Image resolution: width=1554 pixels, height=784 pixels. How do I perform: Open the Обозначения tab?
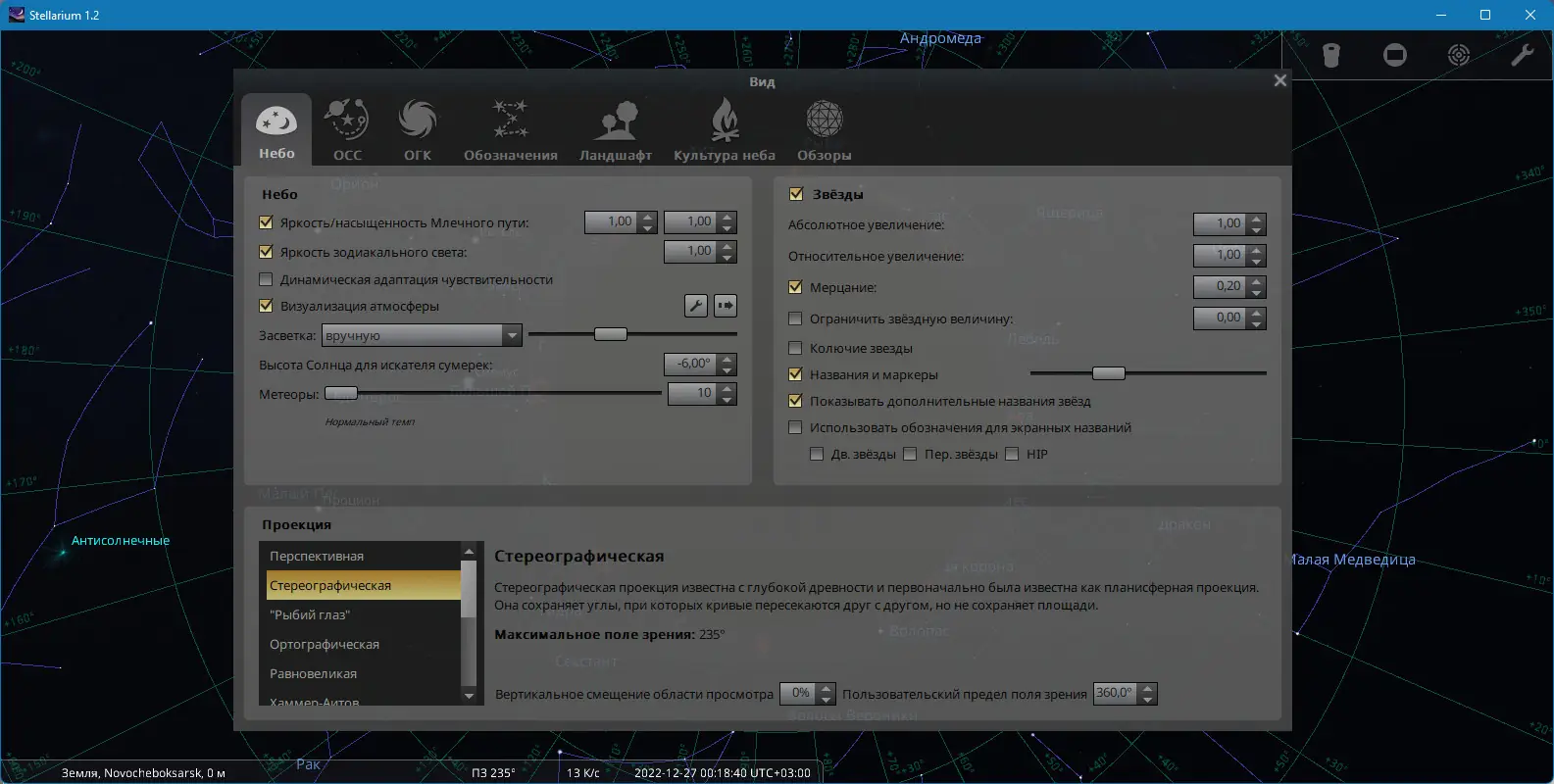pos(510,129)
